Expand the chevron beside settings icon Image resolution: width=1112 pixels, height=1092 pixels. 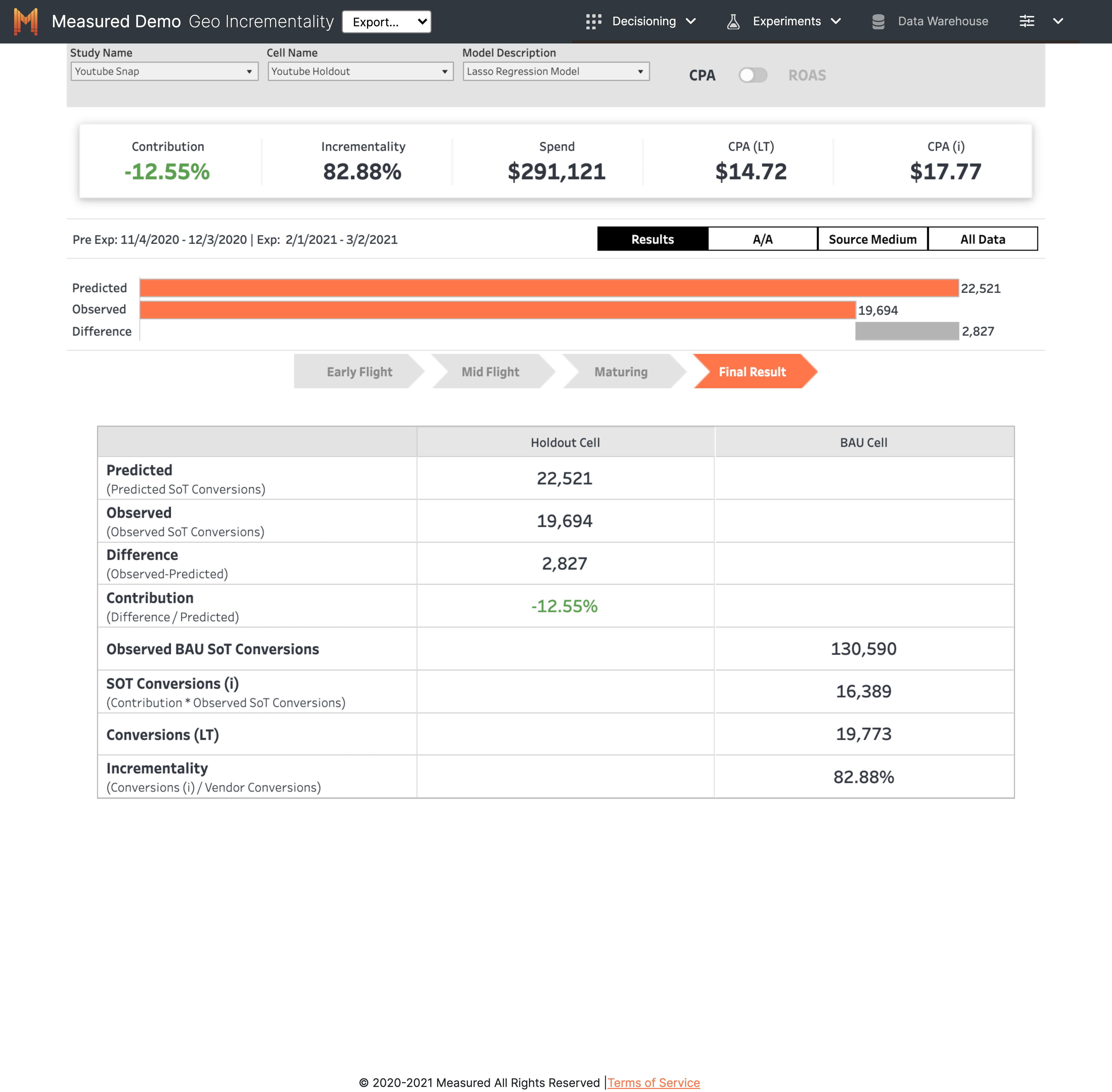[1058, 21]
